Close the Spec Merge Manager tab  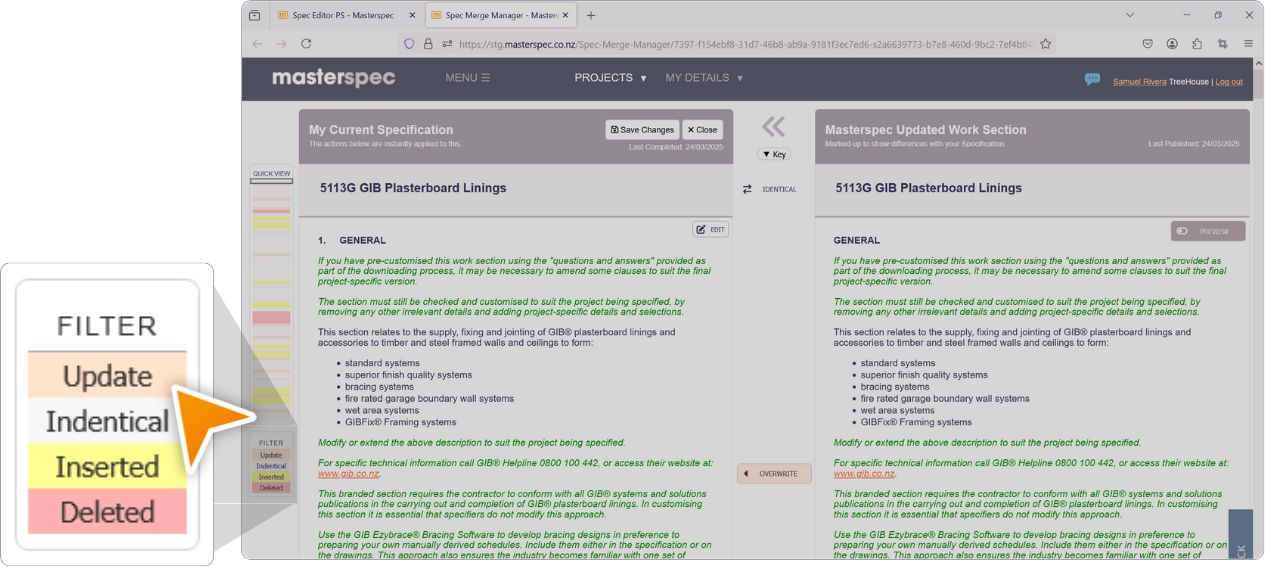567,15
